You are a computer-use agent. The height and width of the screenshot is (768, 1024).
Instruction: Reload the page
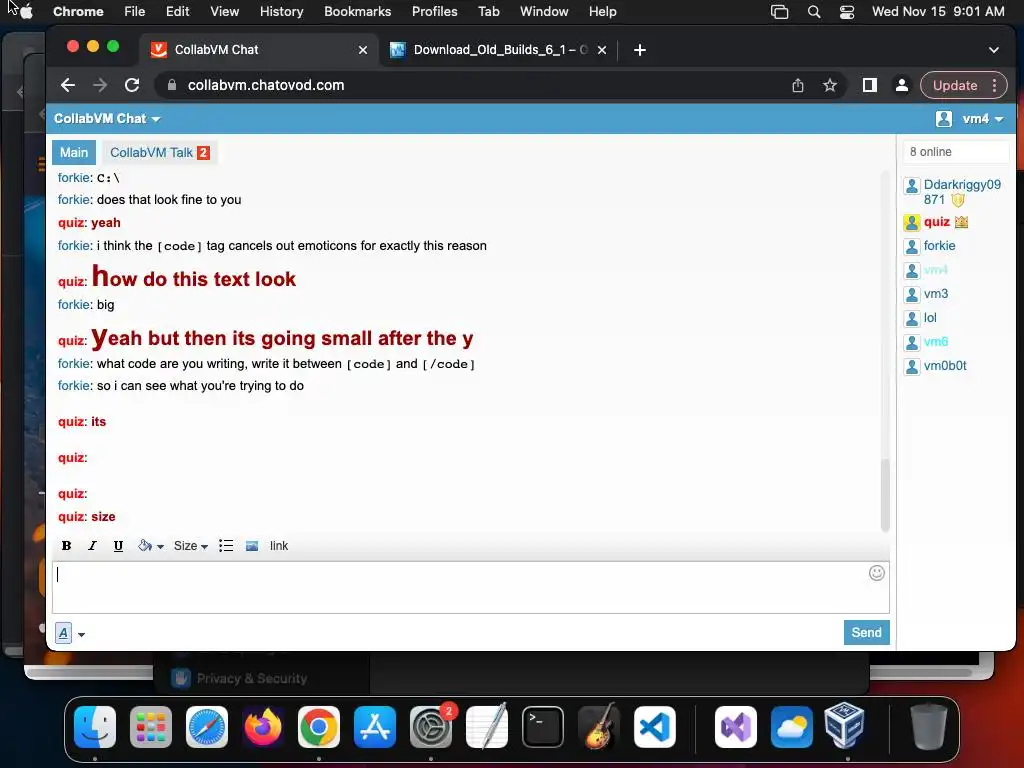132,86
